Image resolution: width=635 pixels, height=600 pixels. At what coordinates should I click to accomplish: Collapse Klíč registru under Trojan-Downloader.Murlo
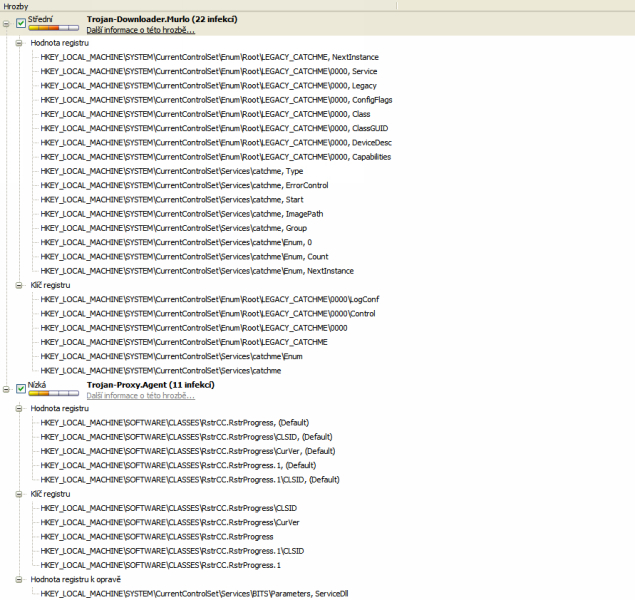tap(19, 285)
